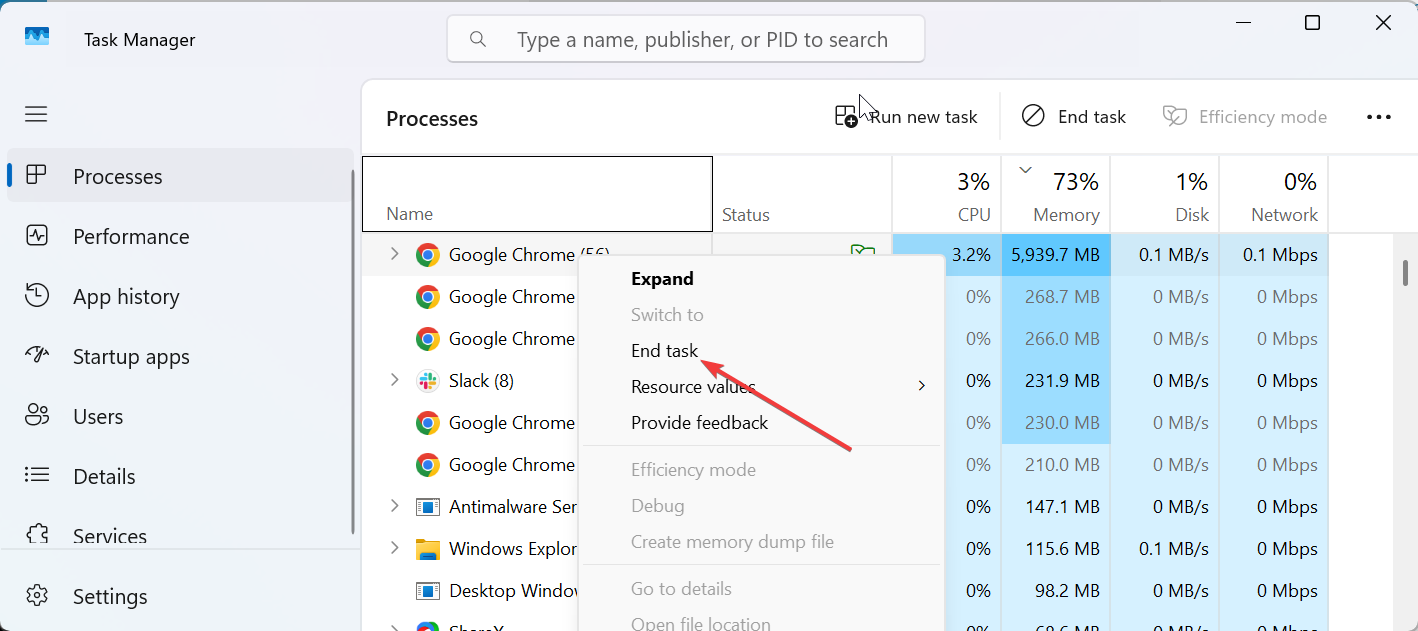Click the Run new task icon
1418x631 pixels.
(x=846, y=117)
